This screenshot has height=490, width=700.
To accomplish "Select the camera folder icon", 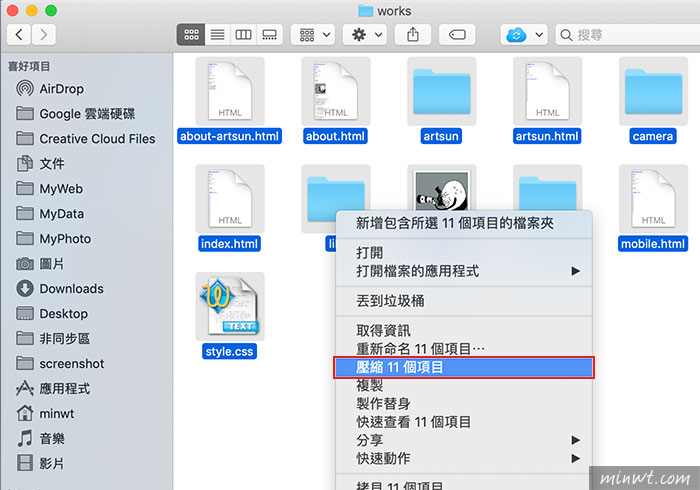I will click(x=653, y=91).
